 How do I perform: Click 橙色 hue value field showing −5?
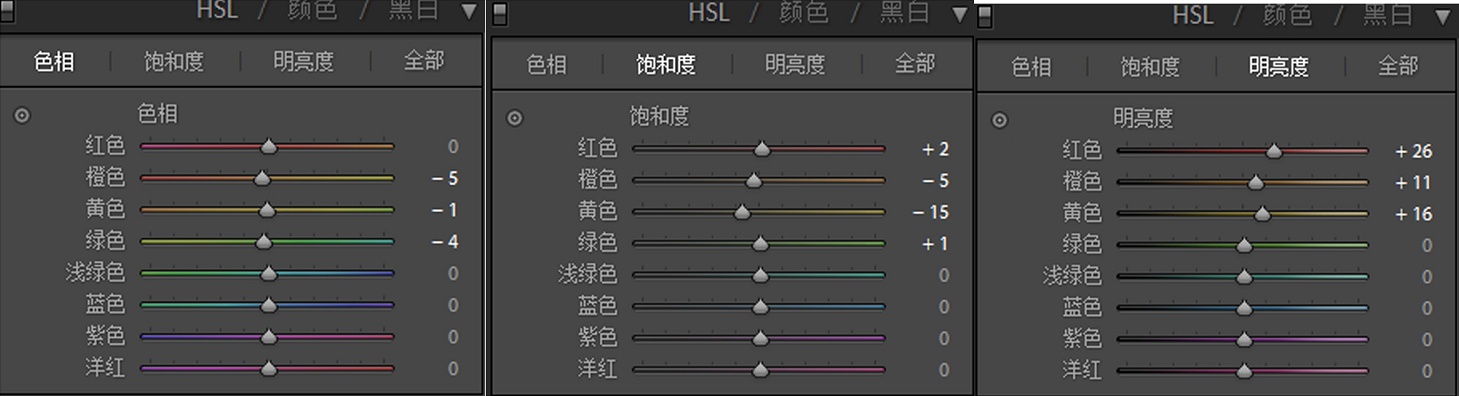coord(444,179)
